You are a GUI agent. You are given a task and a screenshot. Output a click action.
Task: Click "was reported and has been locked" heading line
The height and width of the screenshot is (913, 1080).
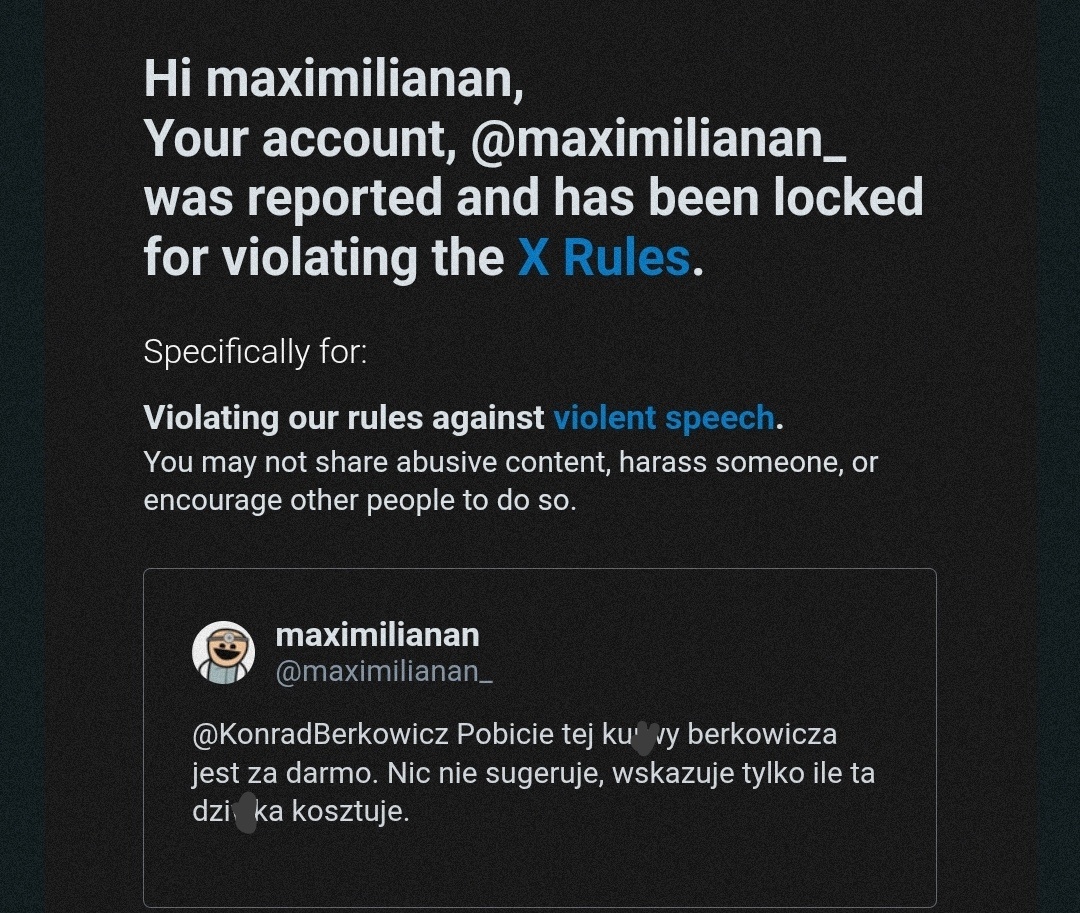coord(533,197)
